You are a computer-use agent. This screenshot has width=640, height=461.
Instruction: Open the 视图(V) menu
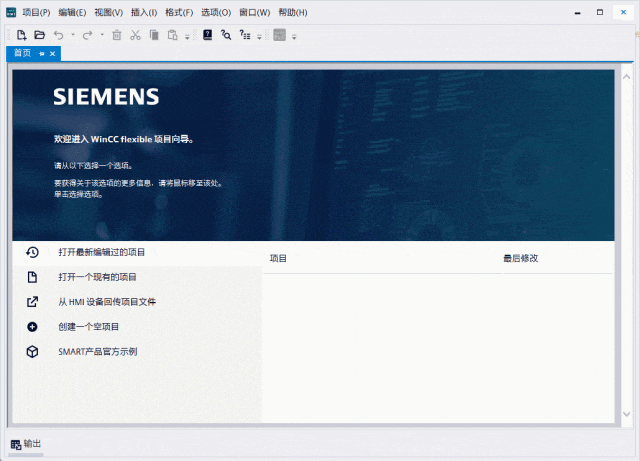pos(109,13)
